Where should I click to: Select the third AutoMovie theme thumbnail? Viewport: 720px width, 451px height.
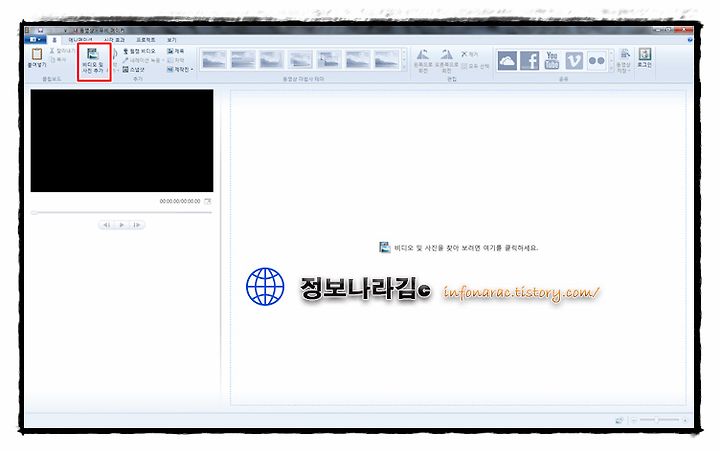[271, 60]
